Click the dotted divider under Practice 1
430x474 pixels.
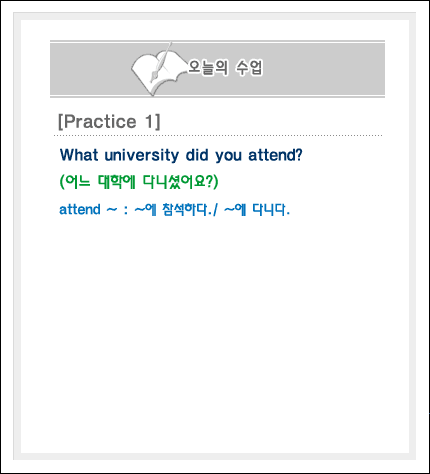point(218,136)
